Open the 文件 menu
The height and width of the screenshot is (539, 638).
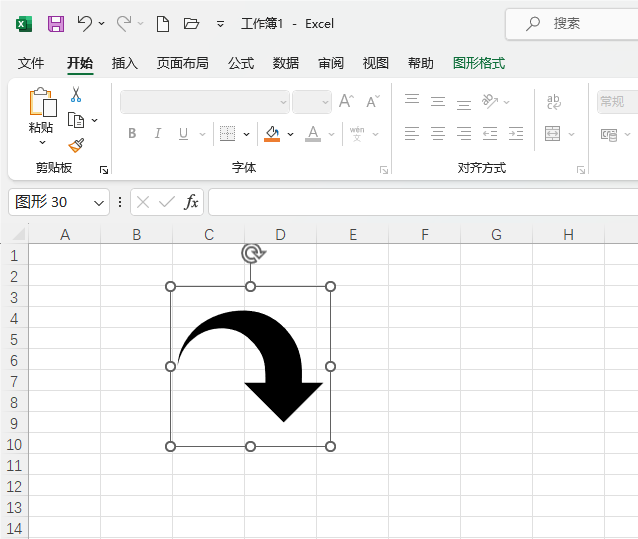point(31,63)
